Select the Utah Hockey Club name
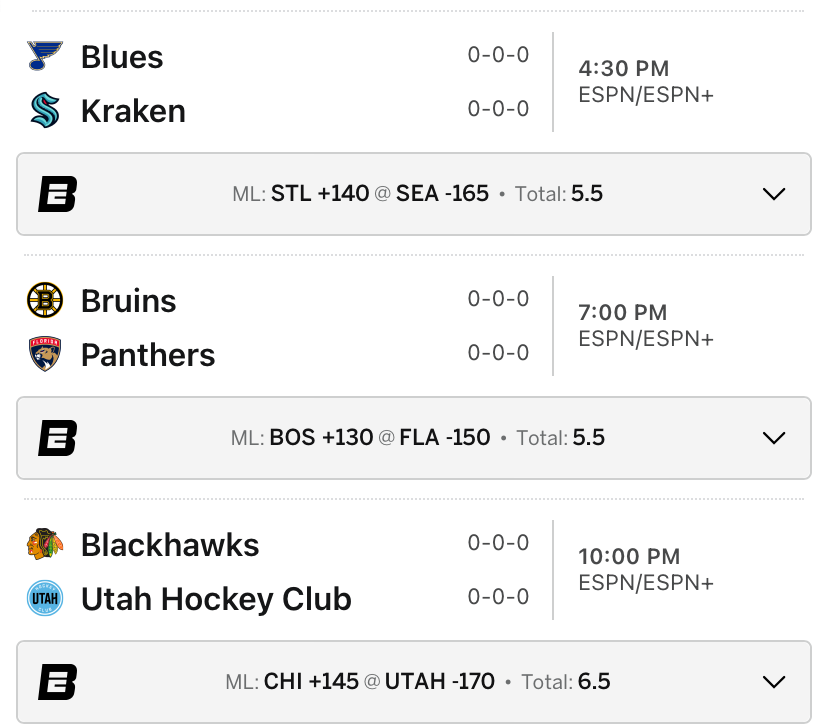Screen dimensions: 828x725 pos(216,599)
